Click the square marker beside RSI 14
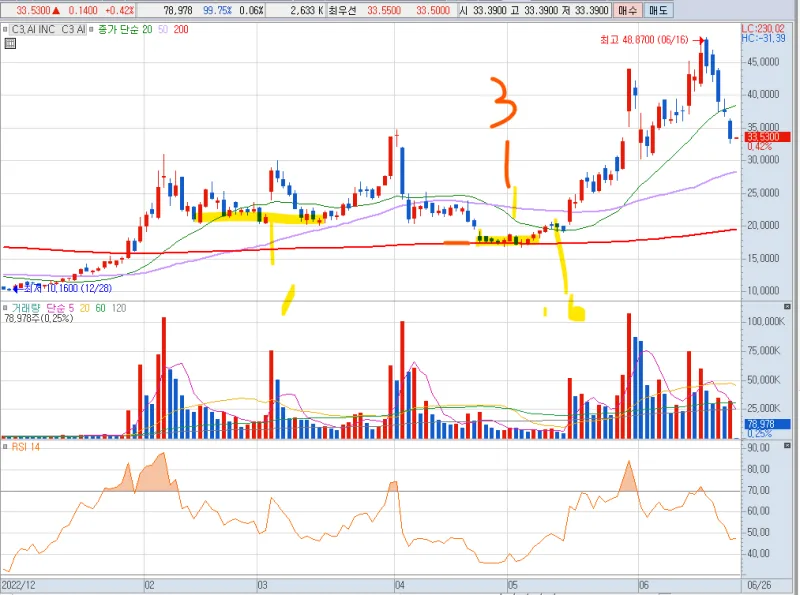Viewport: 800px width, 595px height. [5, 447]
